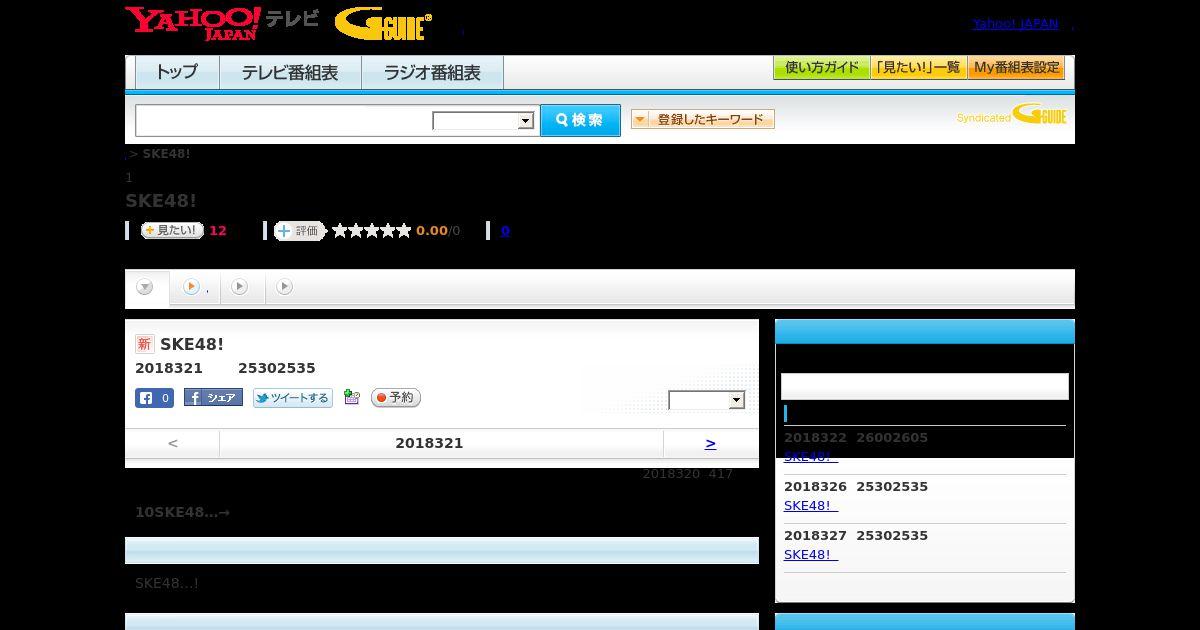Click the 予約 record button

click(396, 398)
